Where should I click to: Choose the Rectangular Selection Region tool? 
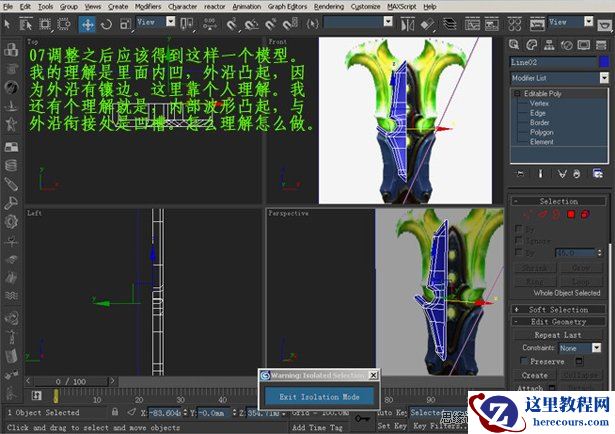tap(45, 24)
